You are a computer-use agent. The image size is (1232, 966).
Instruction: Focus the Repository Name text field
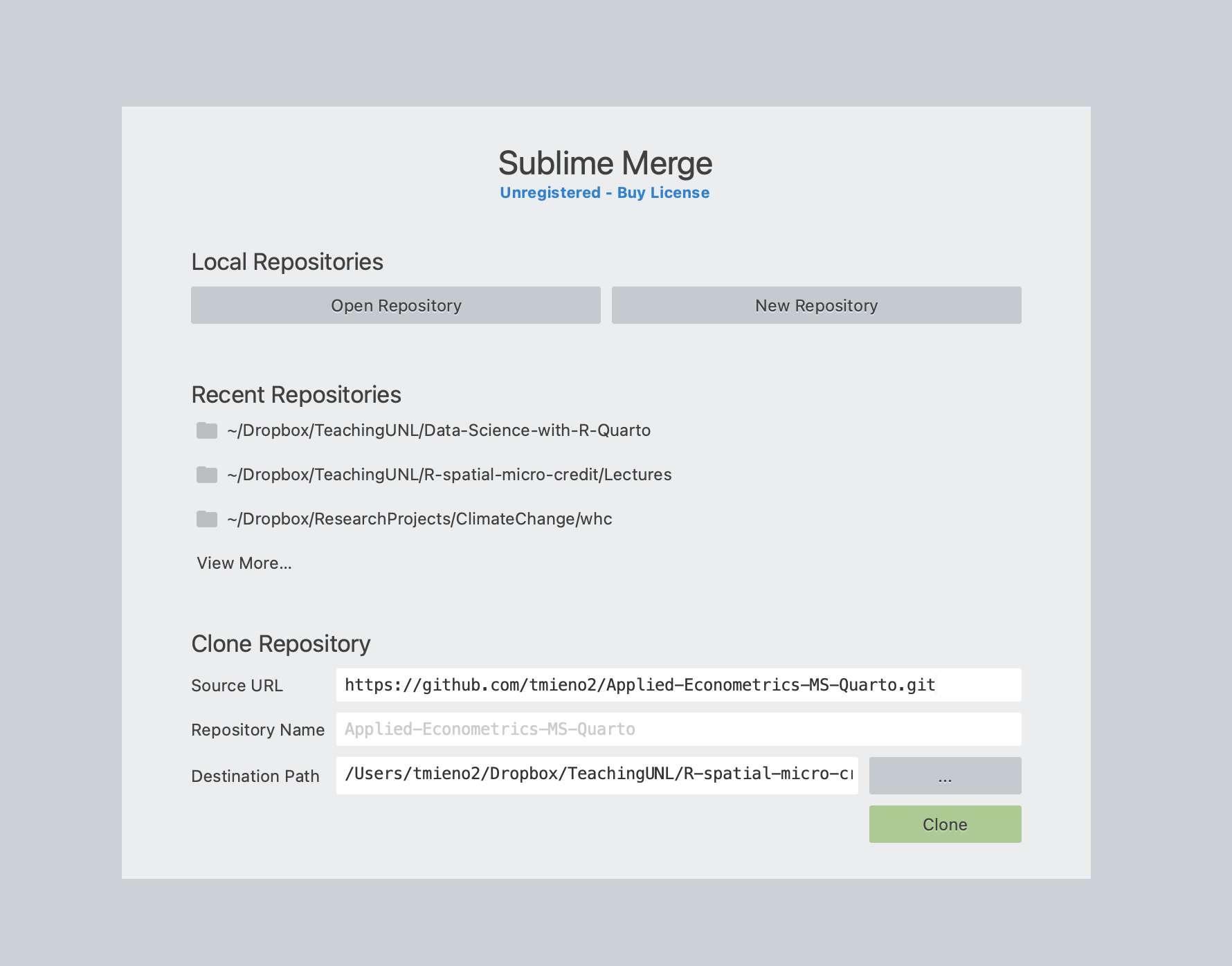point(678,729)
